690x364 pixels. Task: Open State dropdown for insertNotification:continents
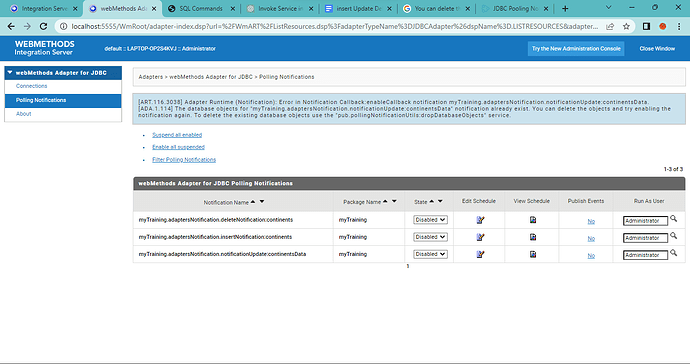(430, 237)
